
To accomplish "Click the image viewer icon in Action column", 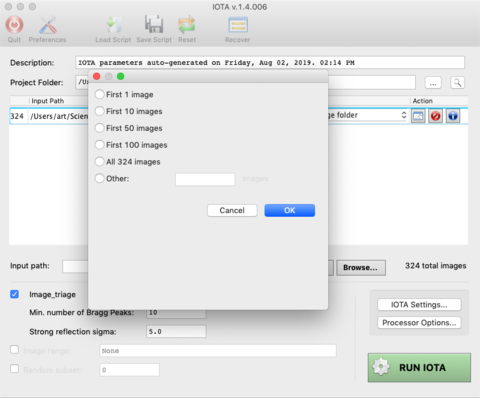I will tap(418, 116).
